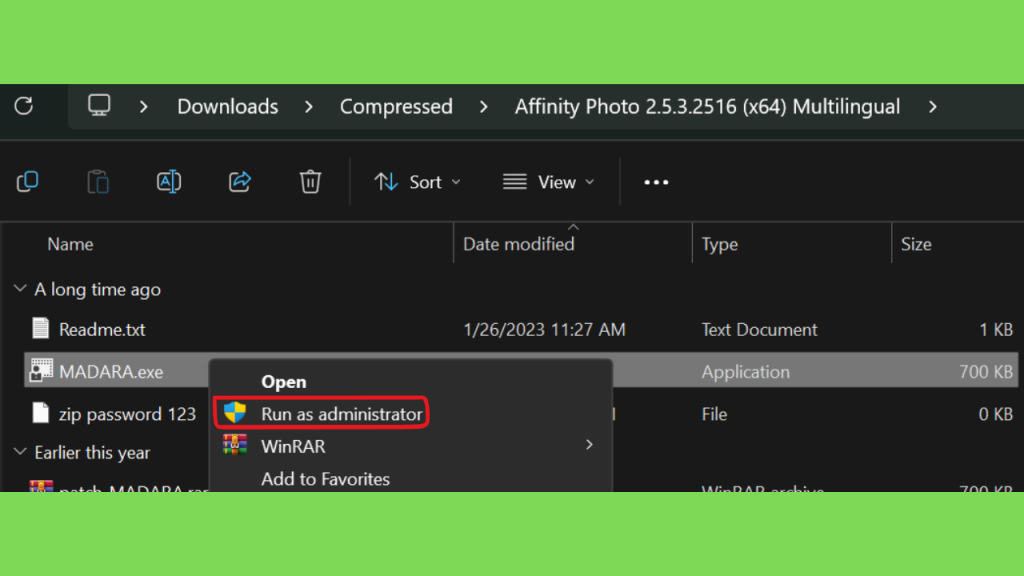Click the Rename toolbar icon
Viewport: 1024px width, 576px height.
(x=169, y=182)
